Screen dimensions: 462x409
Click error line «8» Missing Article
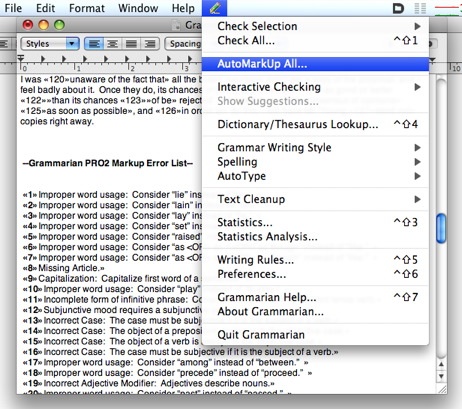pos(63,268)
